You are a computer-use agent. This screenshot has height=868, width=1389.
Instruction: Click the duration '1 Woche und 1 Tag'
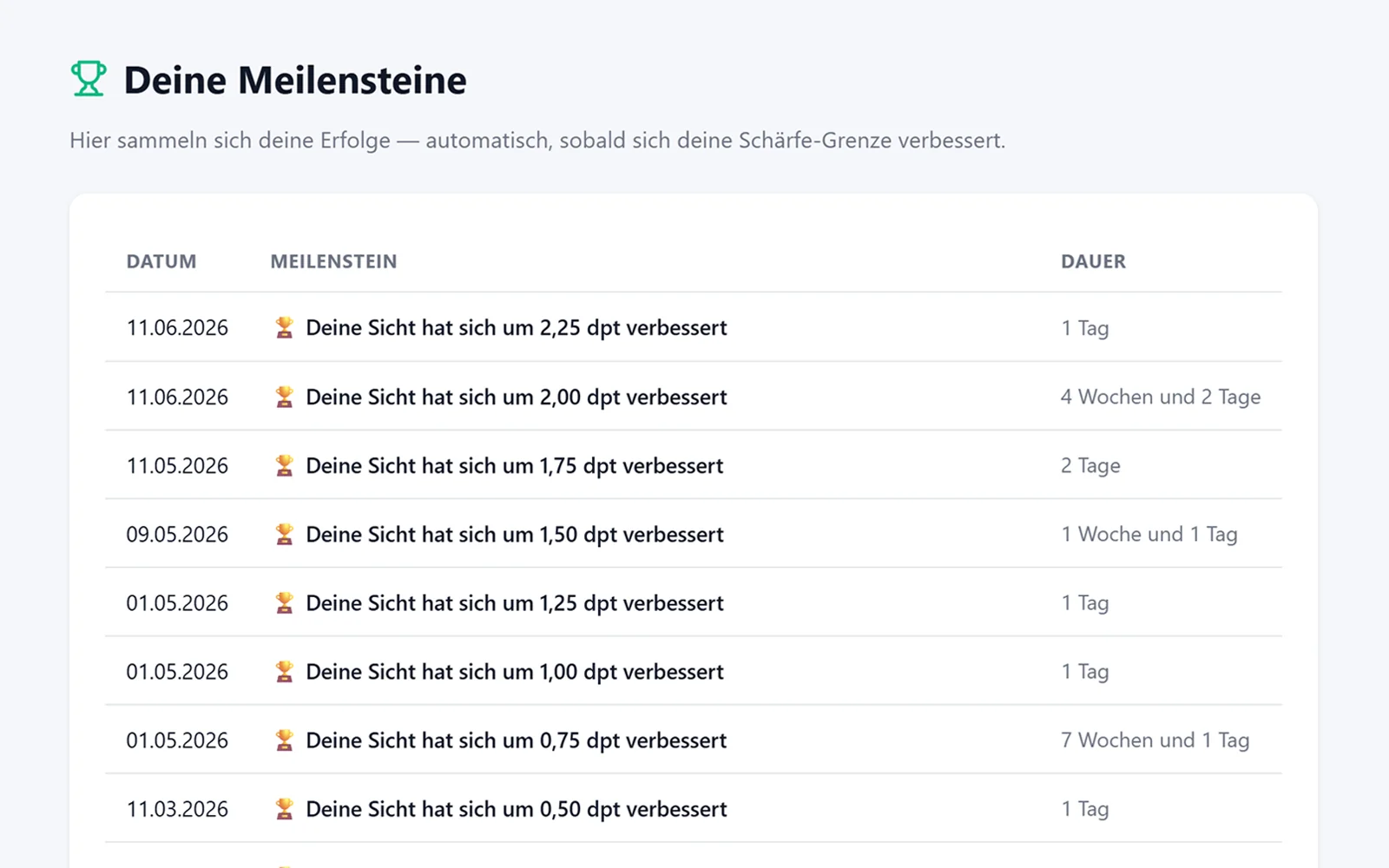(1149, 535)
